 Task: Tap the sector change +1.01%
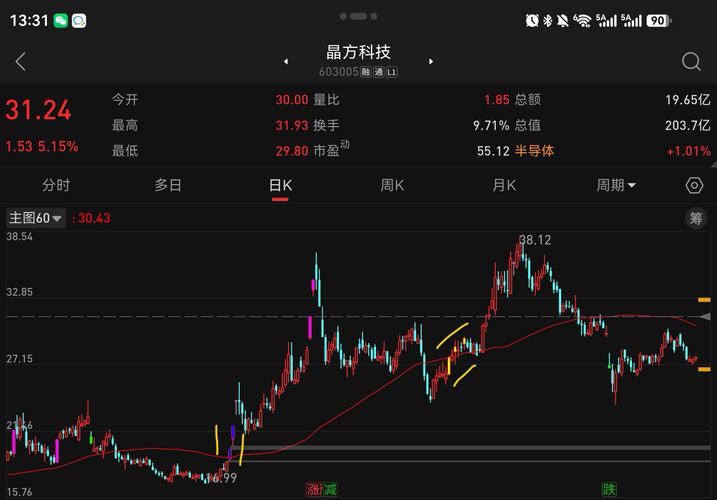pos(688,151)
